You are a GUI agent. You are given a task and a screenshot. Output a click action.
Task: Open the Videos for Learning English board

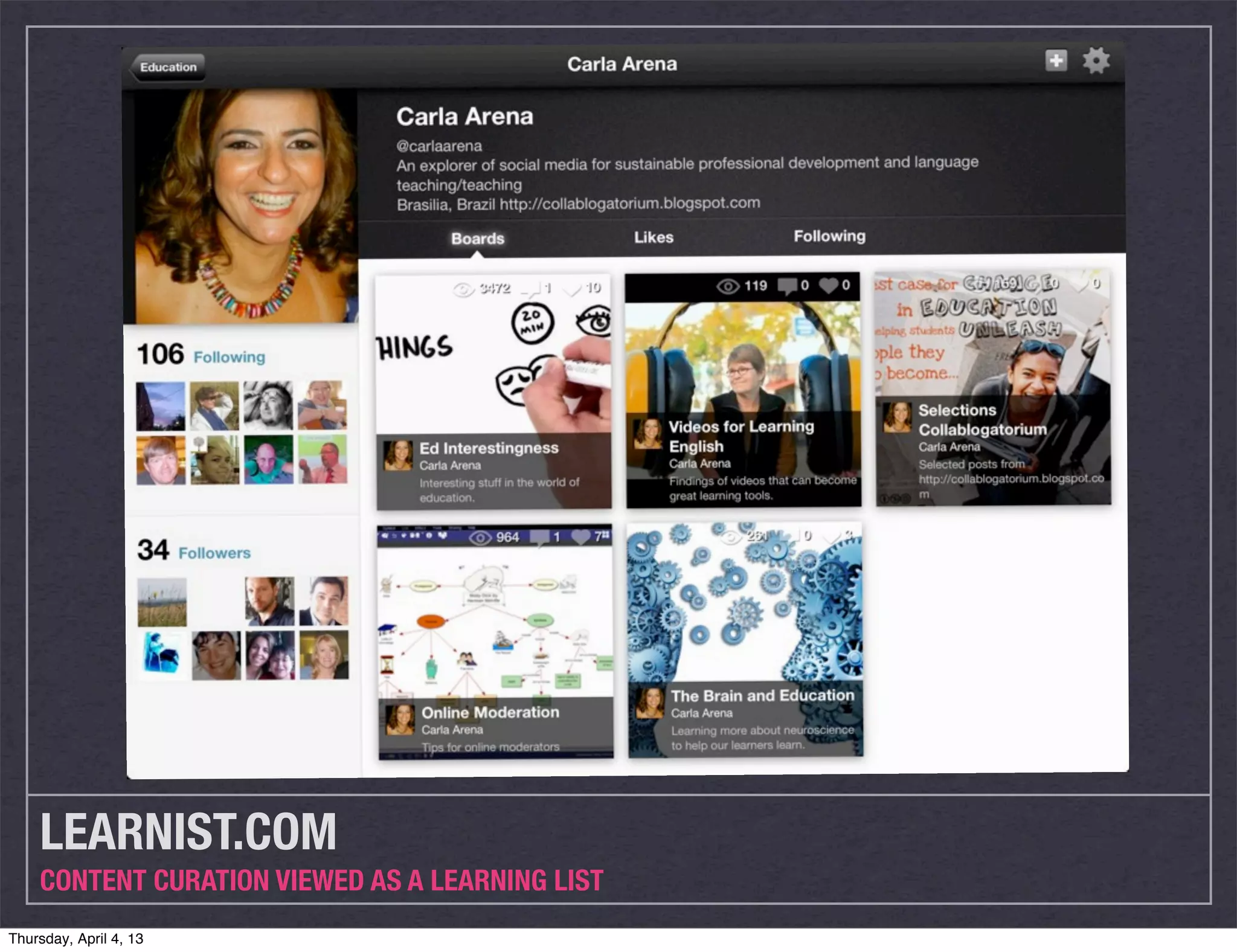point(743,390)
